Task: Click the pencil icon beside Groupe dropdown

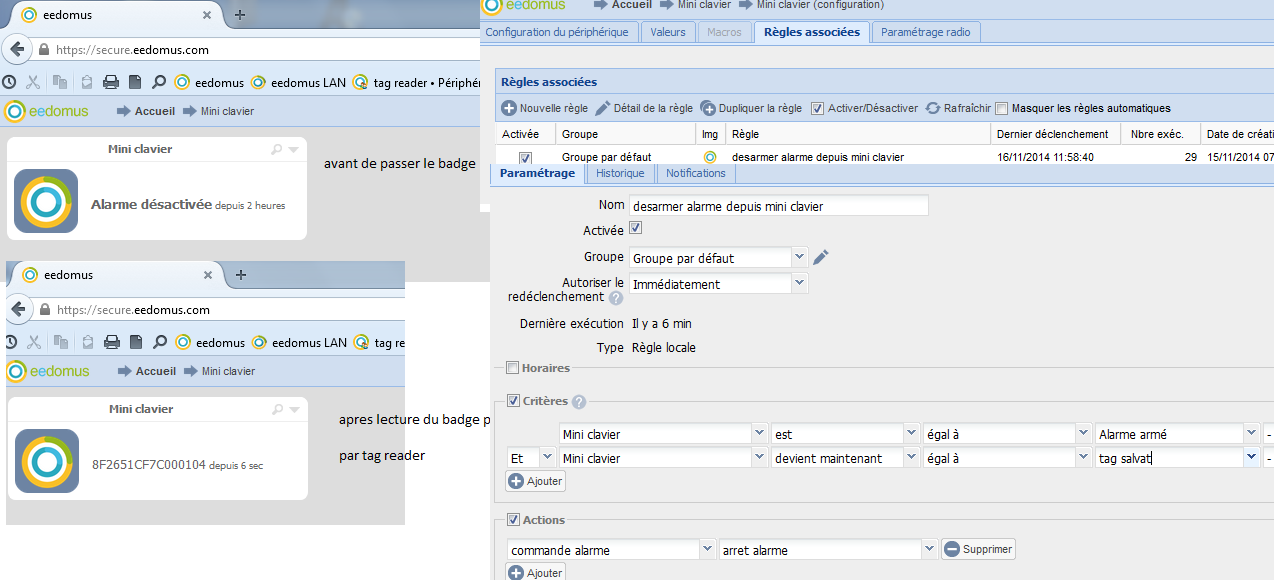Action: [821, 258]
